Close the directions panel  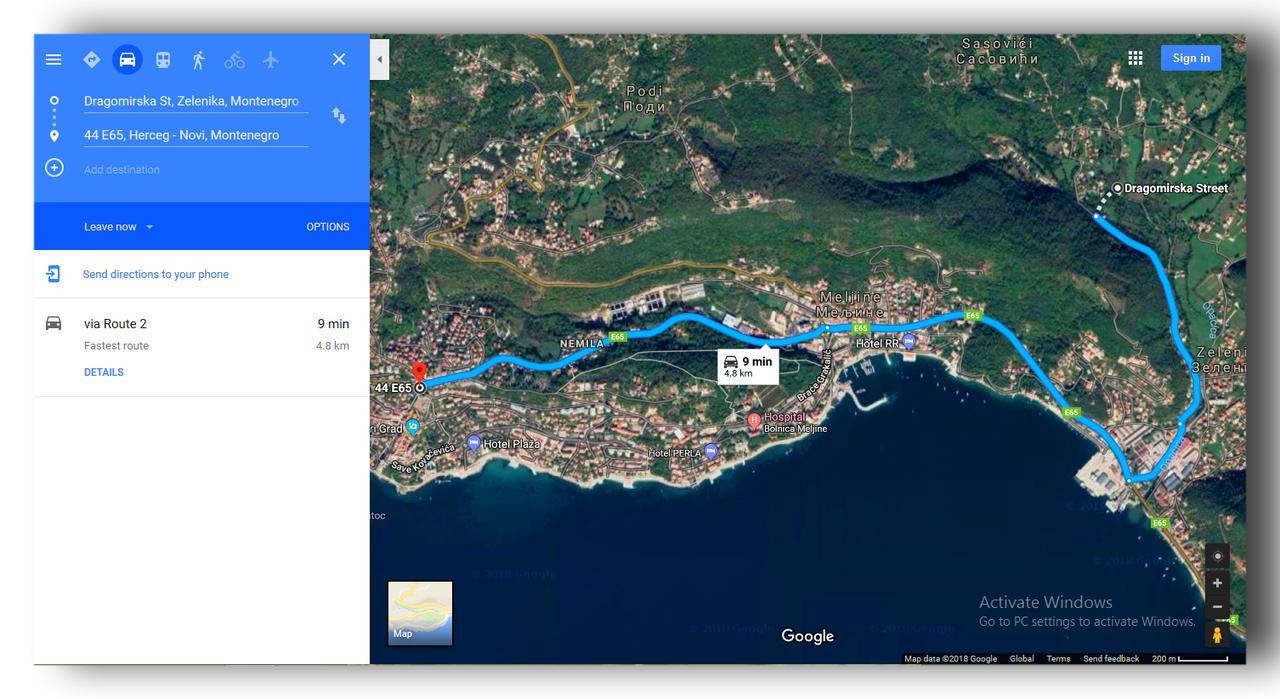[x=339, y=59]
